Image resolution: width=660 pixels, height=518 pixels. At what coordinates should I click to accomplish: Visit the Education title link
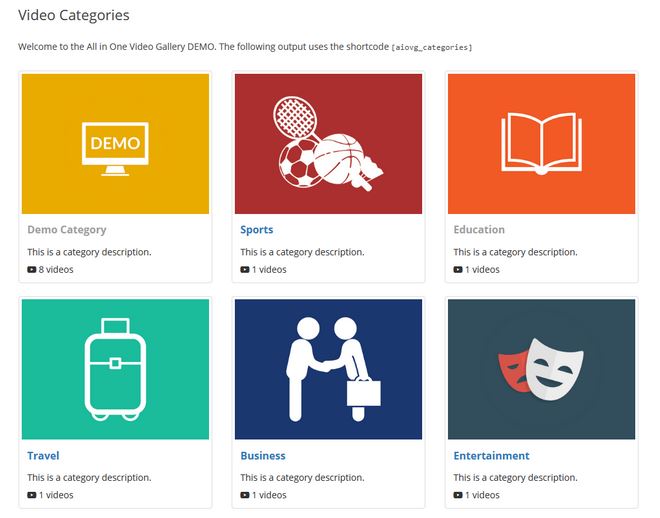tap(479, 230)
